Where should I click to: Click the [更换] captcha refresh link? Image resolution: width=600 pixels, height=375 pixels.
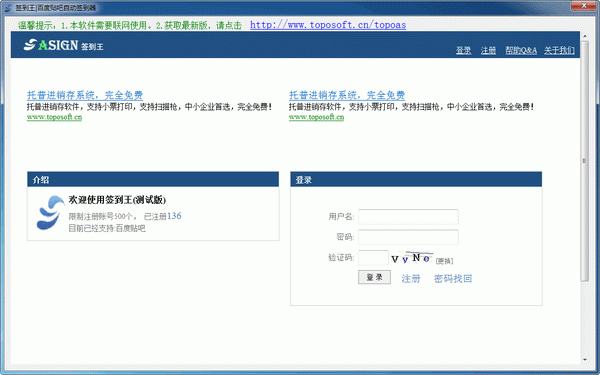pos(444,261)
